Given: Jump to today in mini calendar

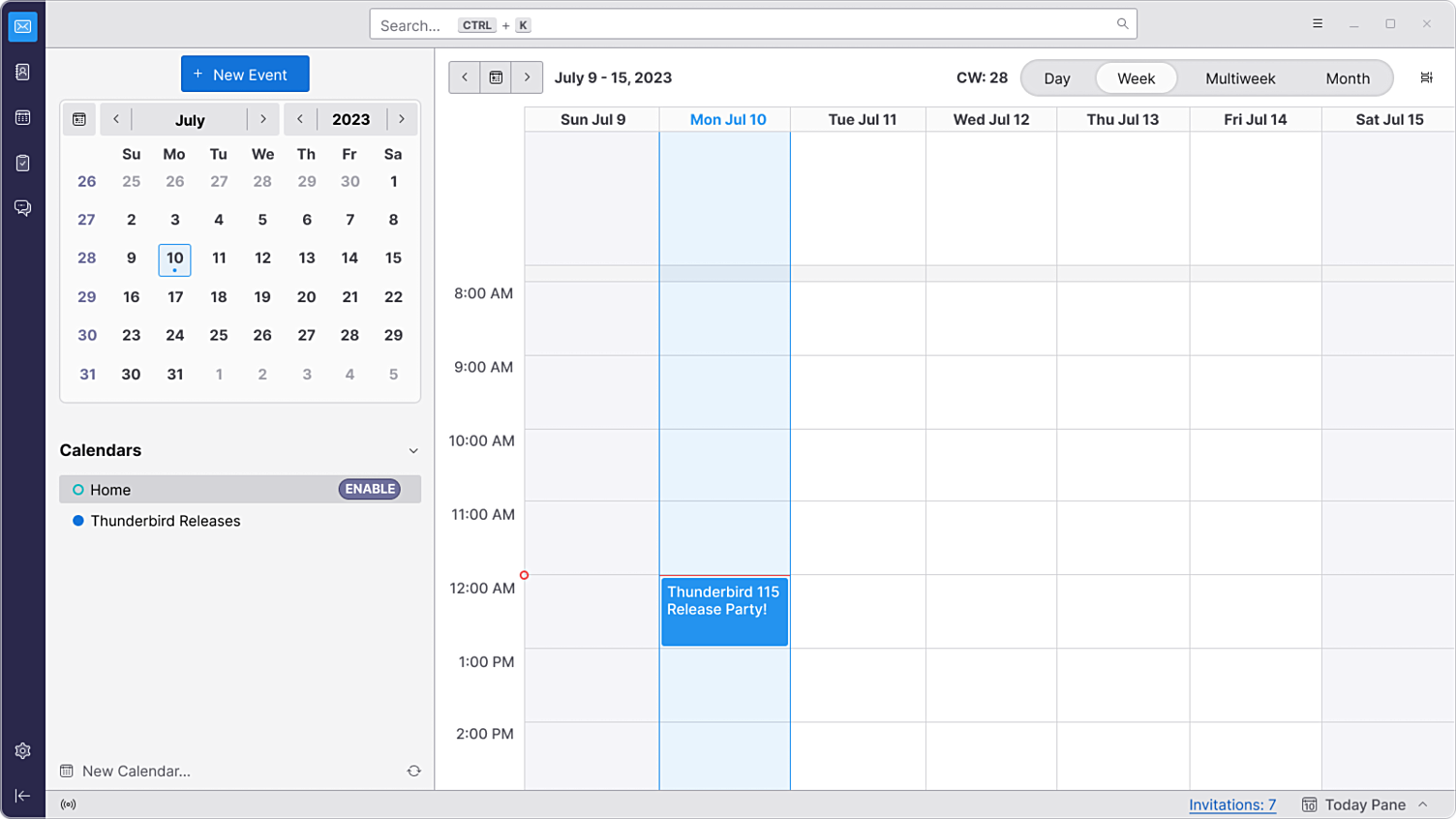Looking at the screenshot, I should [79, 119].
